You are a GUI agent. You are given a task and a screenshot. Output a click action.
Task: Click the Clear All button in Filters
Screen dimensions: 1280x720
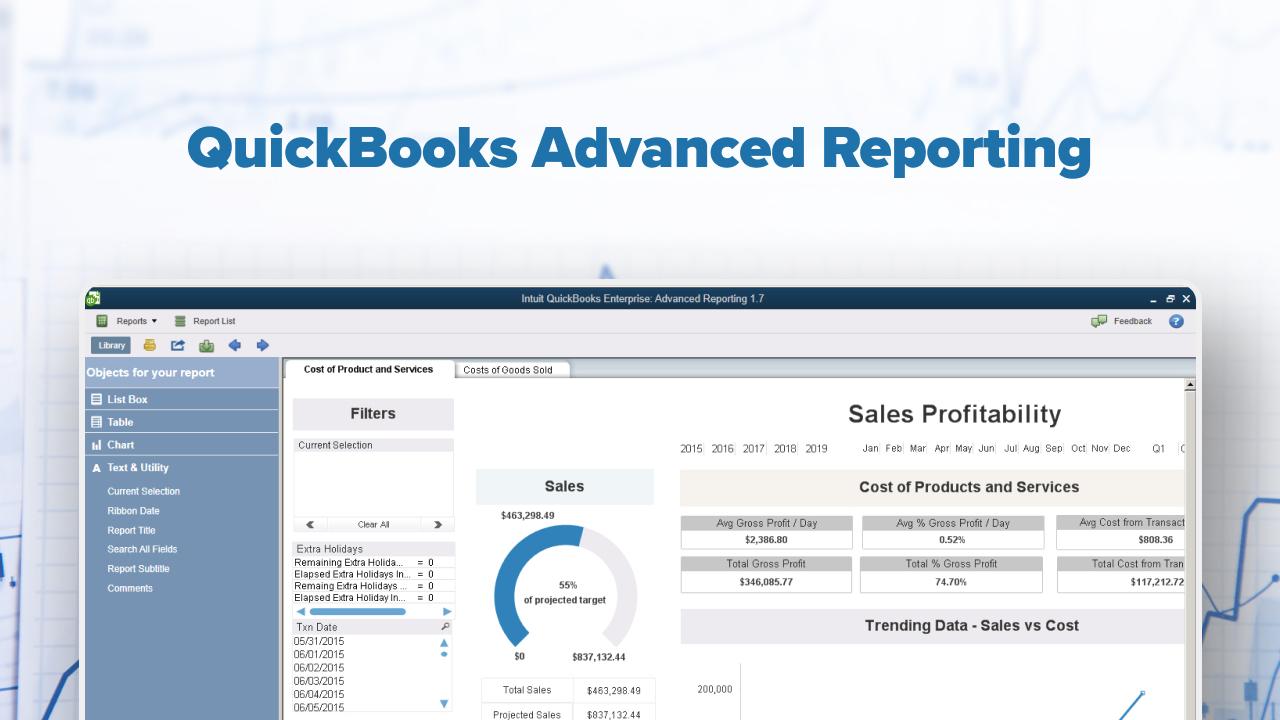click(x=374, y=524)
